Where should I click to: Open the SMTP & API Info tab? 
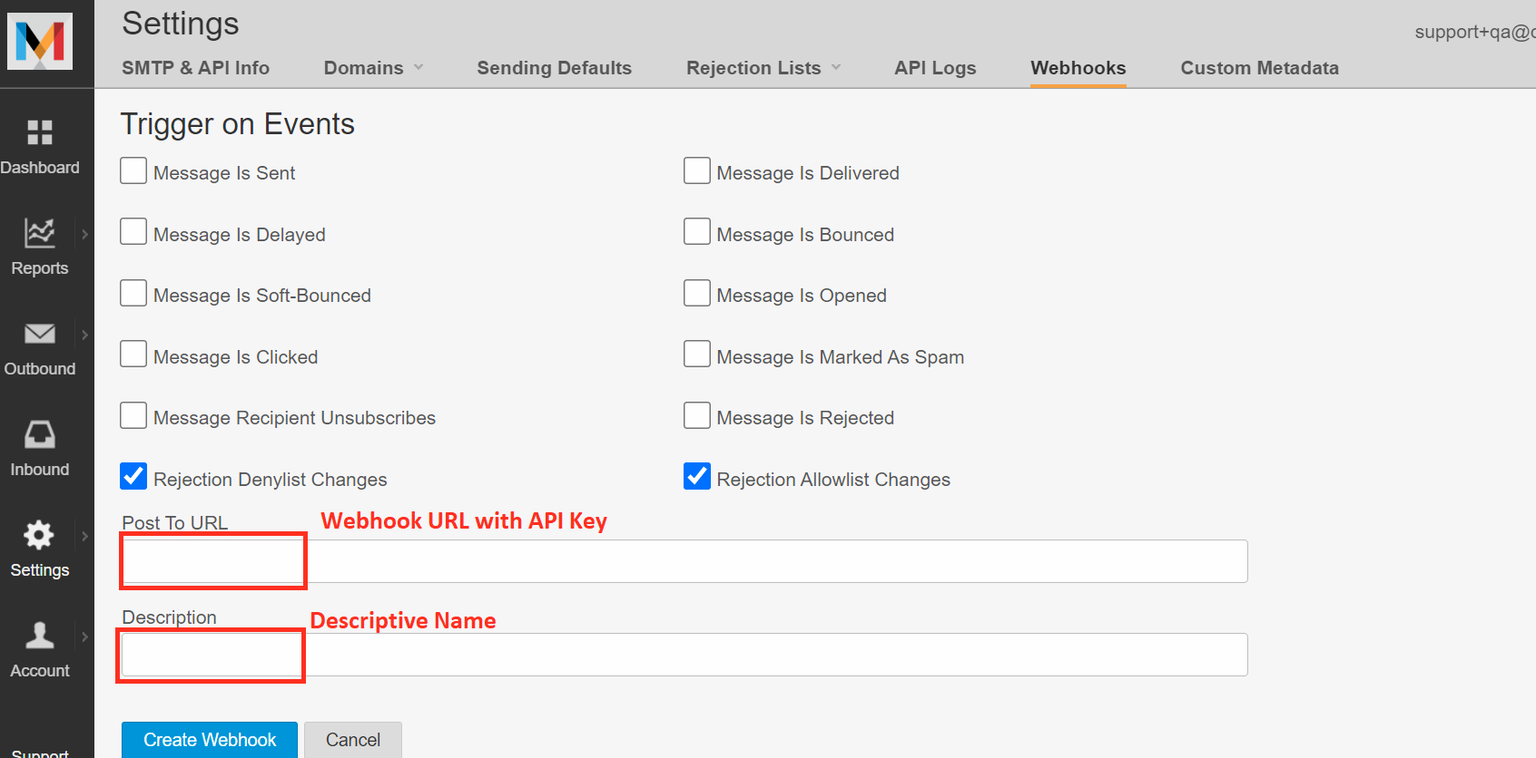(196, 68)
